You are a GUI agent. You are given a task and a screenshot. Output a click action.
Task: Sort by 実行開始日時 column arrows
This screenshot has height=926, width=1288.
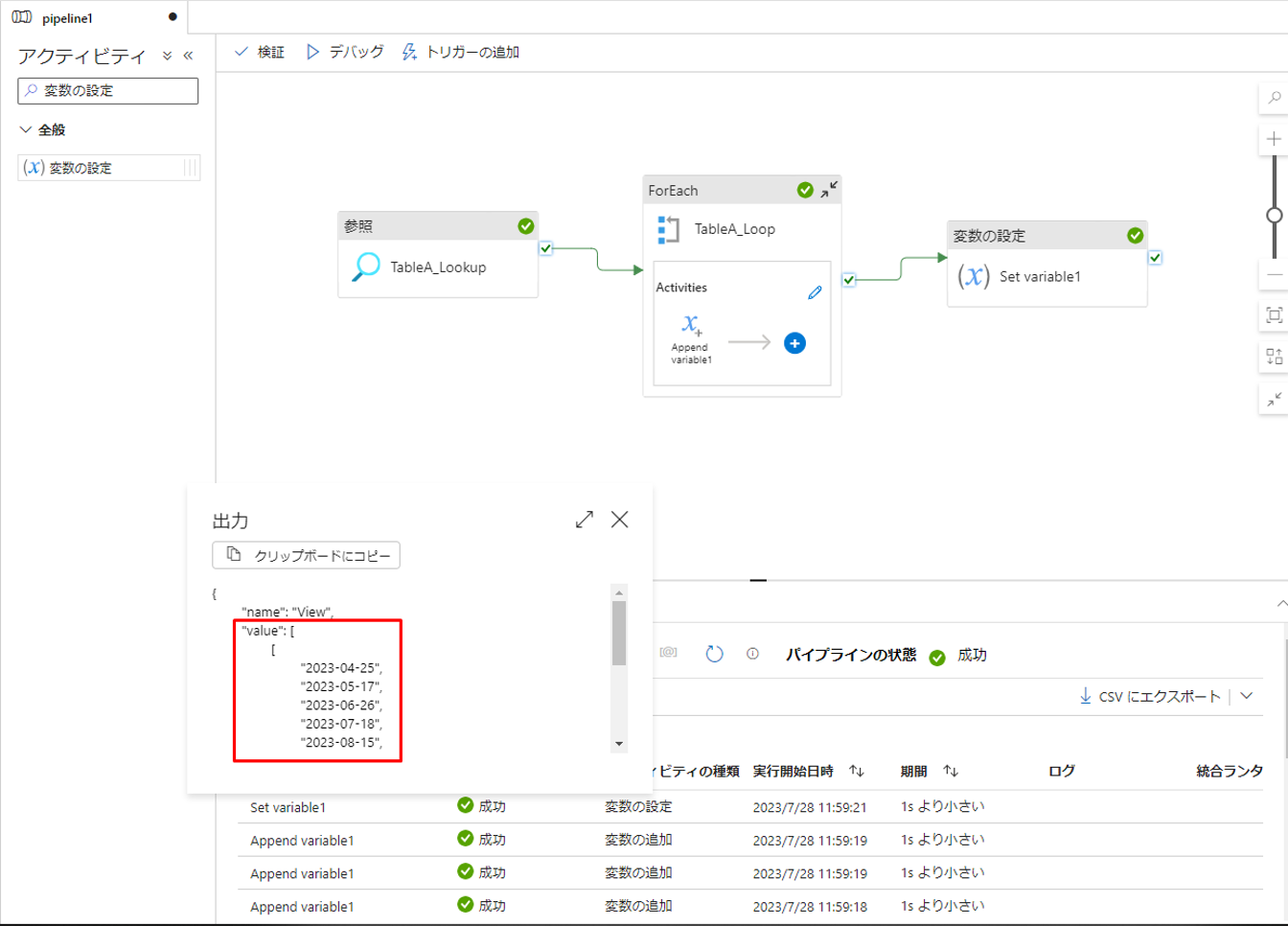pos(857,772)
